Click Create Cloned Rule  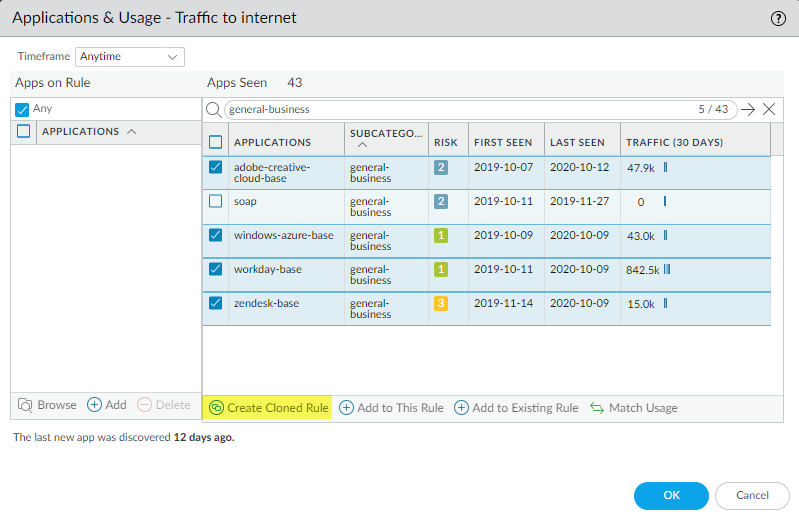(x=268, y=407)
